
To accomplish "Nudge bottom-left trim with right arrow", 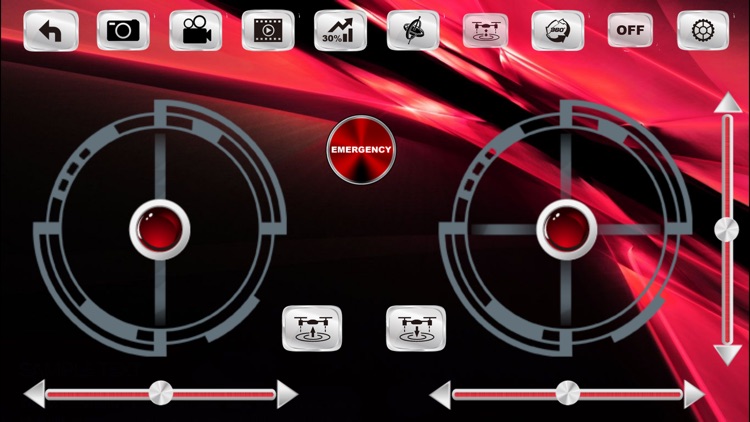I will point(287,394).
